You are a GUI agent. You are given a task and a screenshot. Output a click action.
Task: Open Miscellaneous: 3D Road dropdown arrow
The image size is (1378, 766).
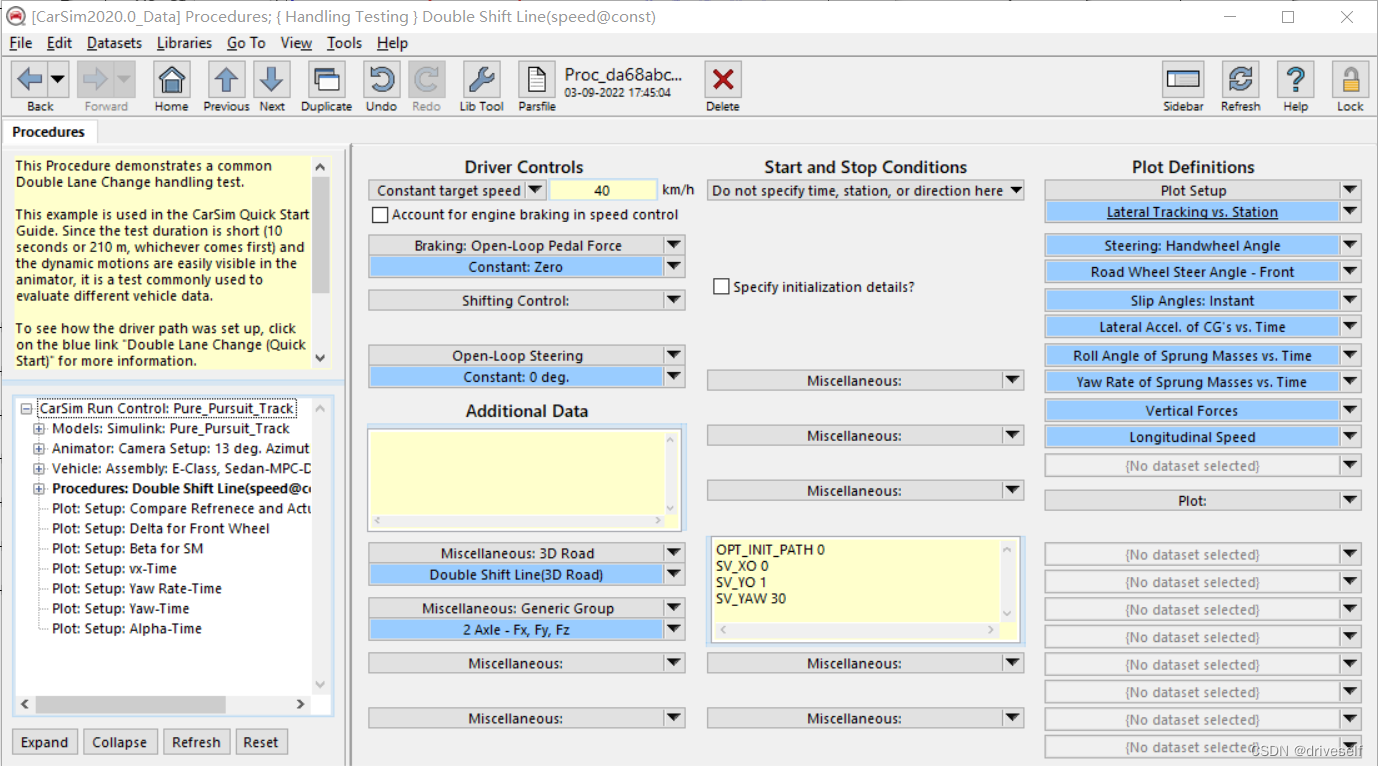click(x=674, y=553)
